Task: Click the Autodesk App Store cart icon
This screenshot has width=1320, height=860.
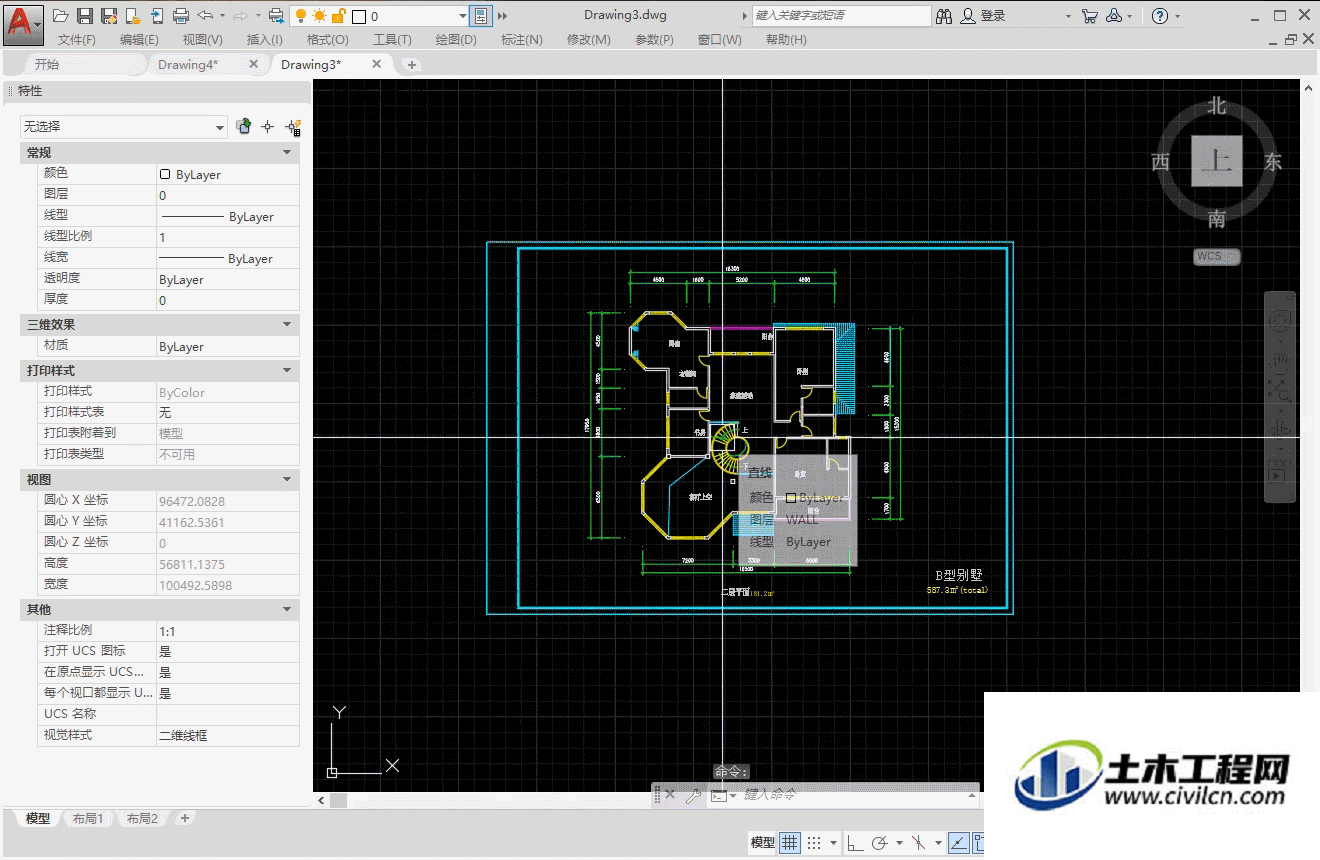Action: [x=1090, y=16]
